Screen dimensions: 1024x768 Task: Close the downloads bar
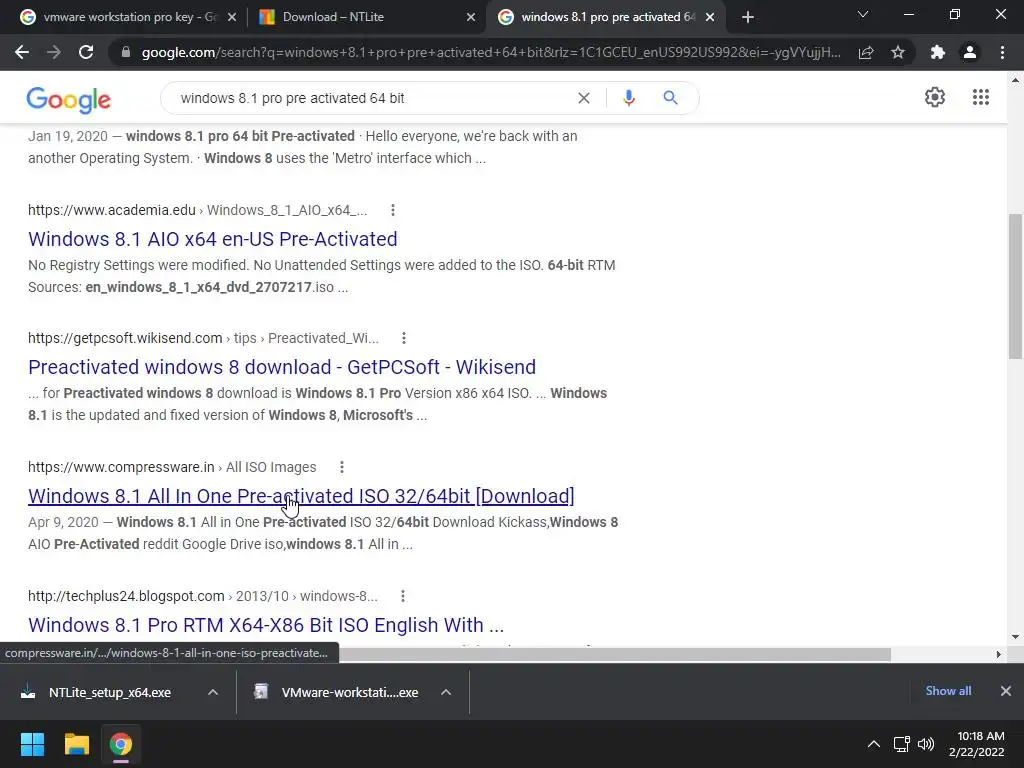(1006, 691)
